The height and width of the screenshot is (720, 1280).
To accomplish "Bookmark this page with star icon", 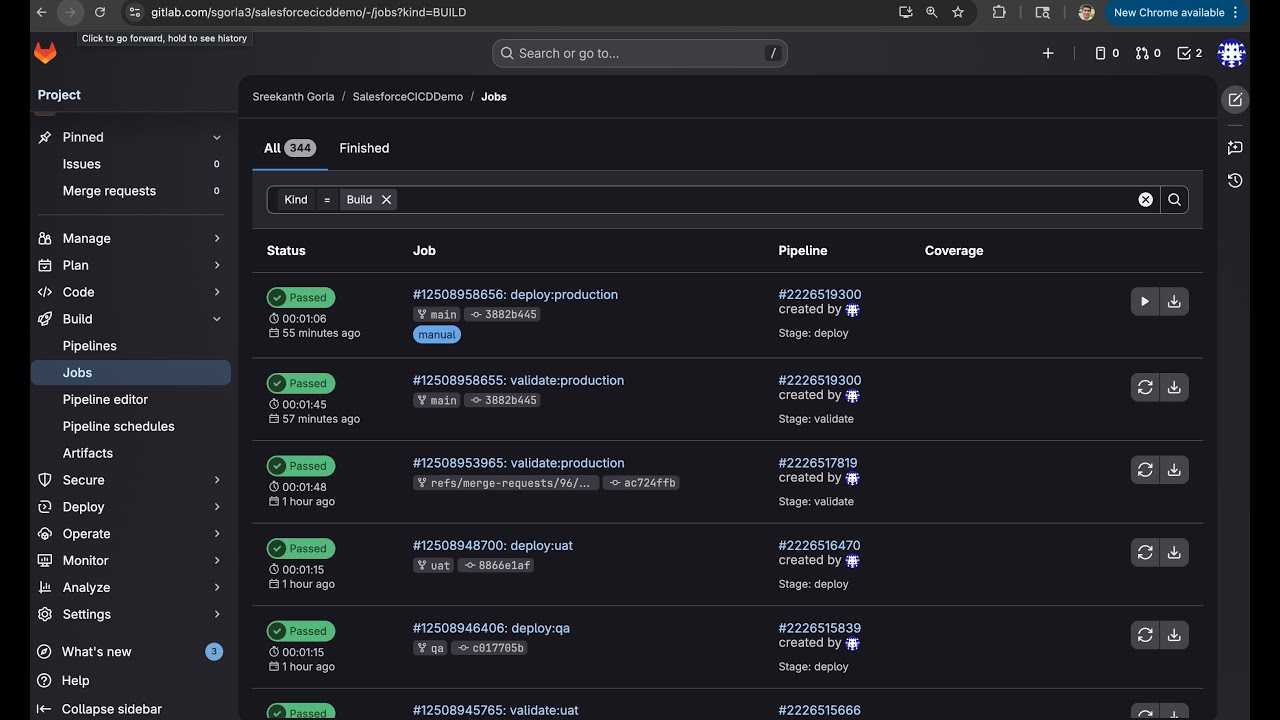I will click(x=958, y=12).
